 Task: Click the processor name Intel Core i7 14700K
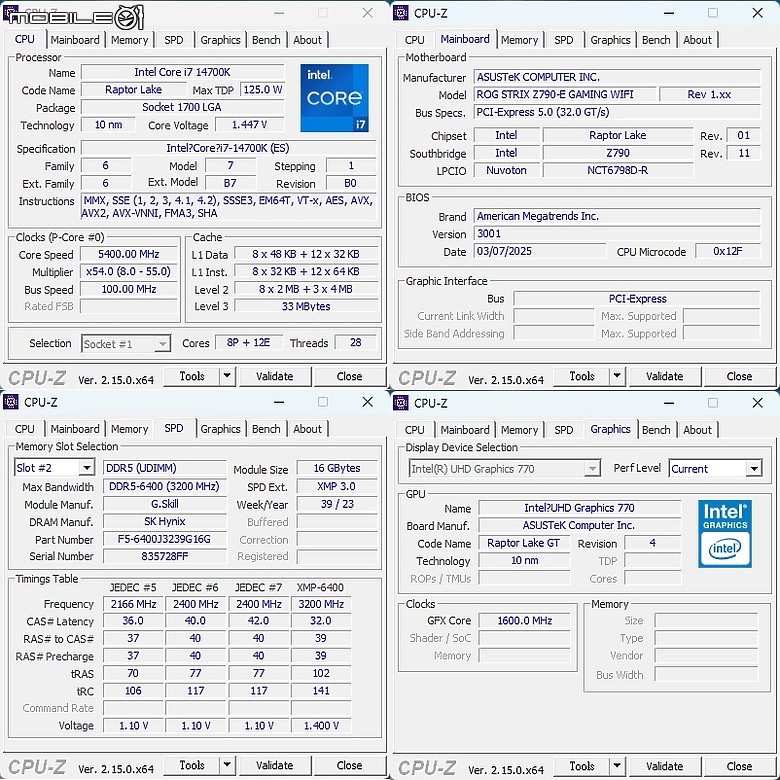(182, 72)
